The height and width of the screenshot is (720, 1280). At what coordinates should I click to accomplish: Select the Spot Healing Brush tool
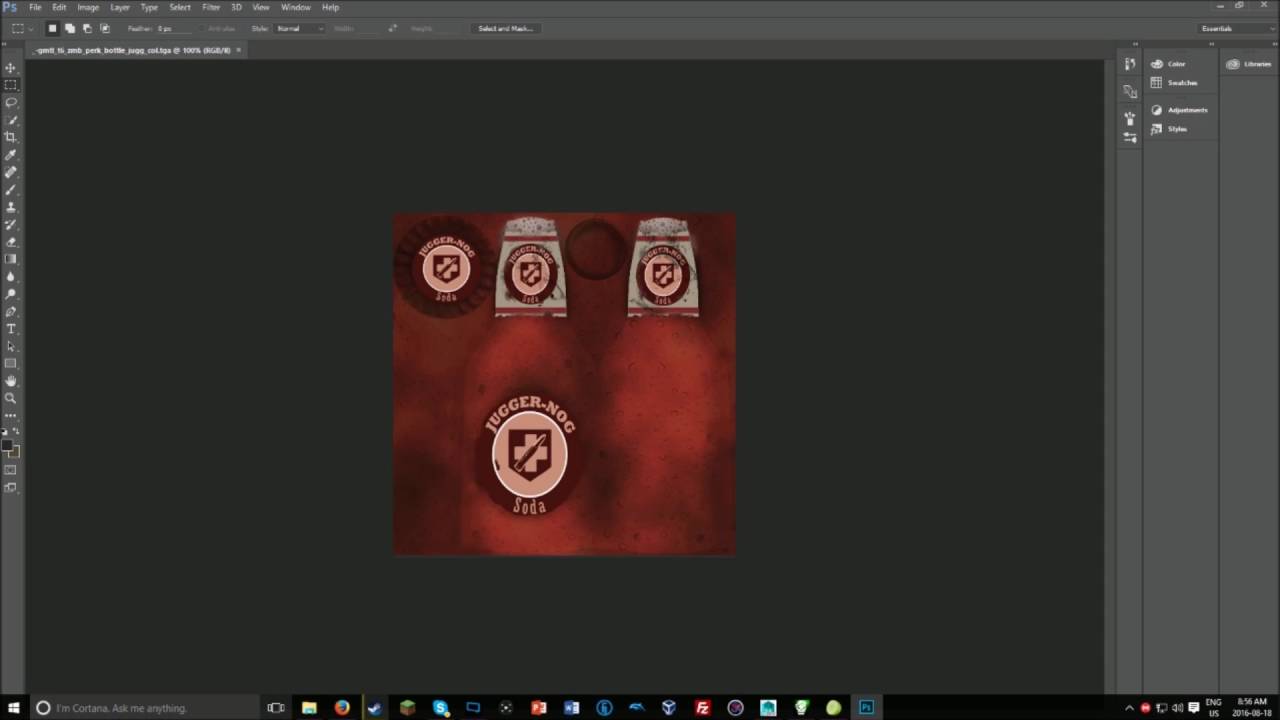click(x=11, y=172)
